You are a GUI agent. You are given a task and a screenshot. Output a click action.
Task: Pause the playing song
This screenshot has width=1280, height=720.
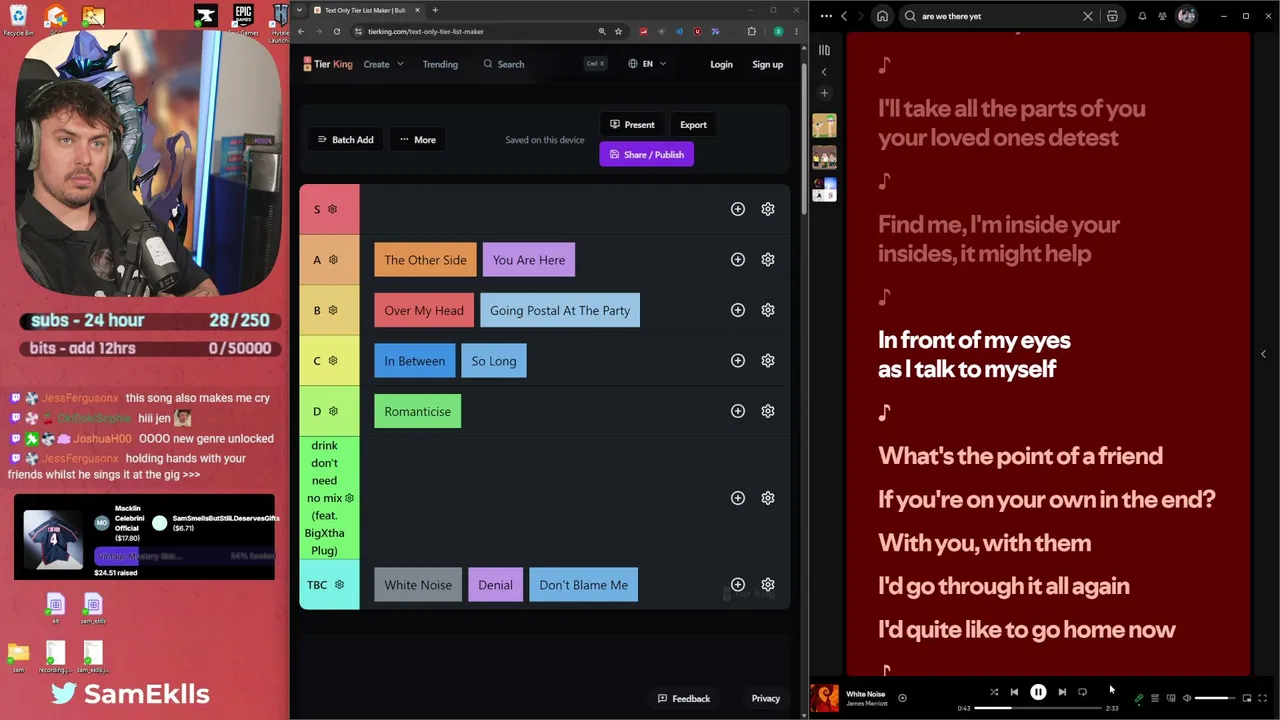coord(1038,692)
